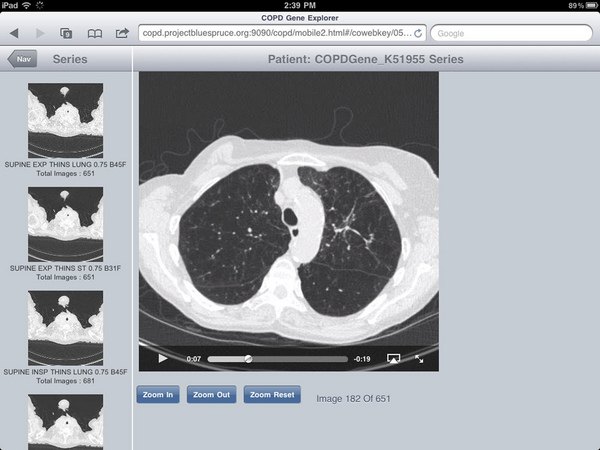Tap the forward arrow in Safari toolbar
This screenshot has height=450, width=600.
coord(40,33)
